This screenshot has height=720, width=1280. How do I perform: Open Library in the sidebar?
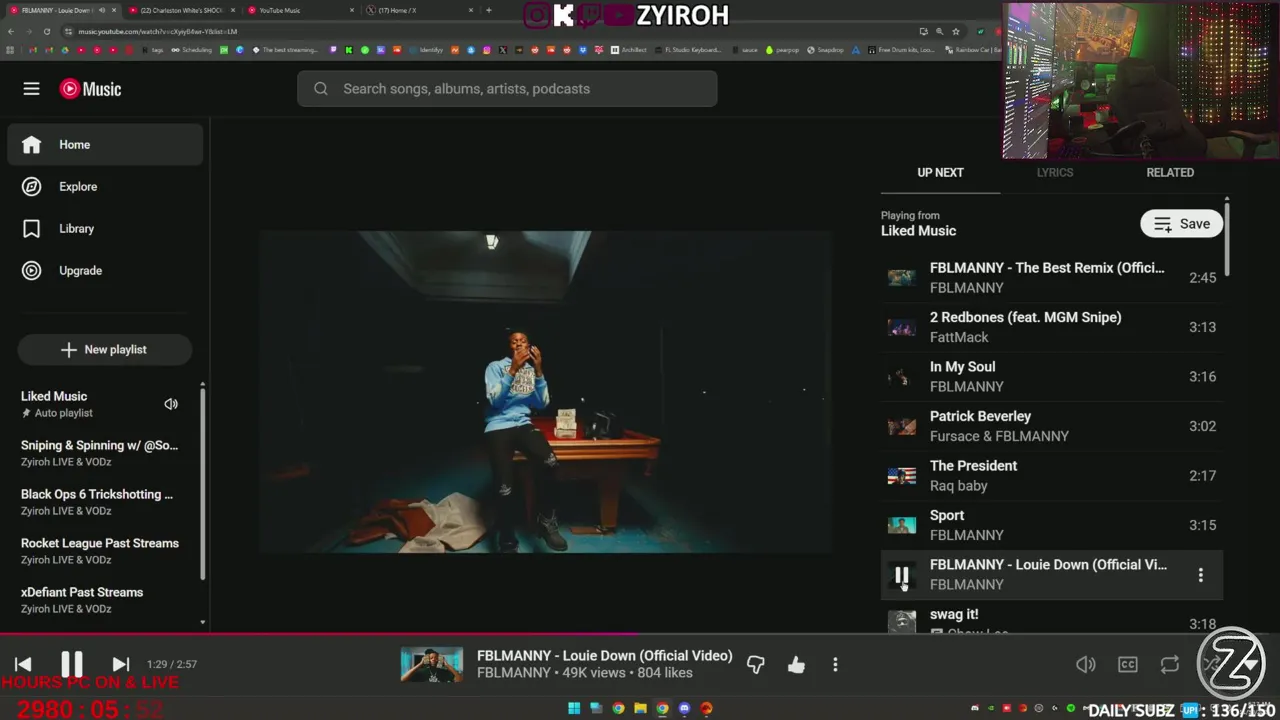point(105,229)
